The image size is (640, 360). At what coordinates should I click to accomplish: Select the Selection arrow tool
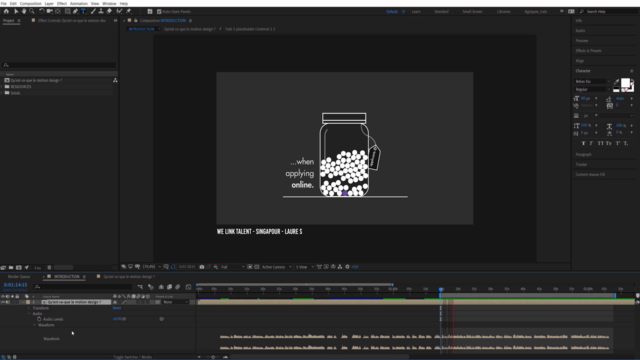[16, 11]
